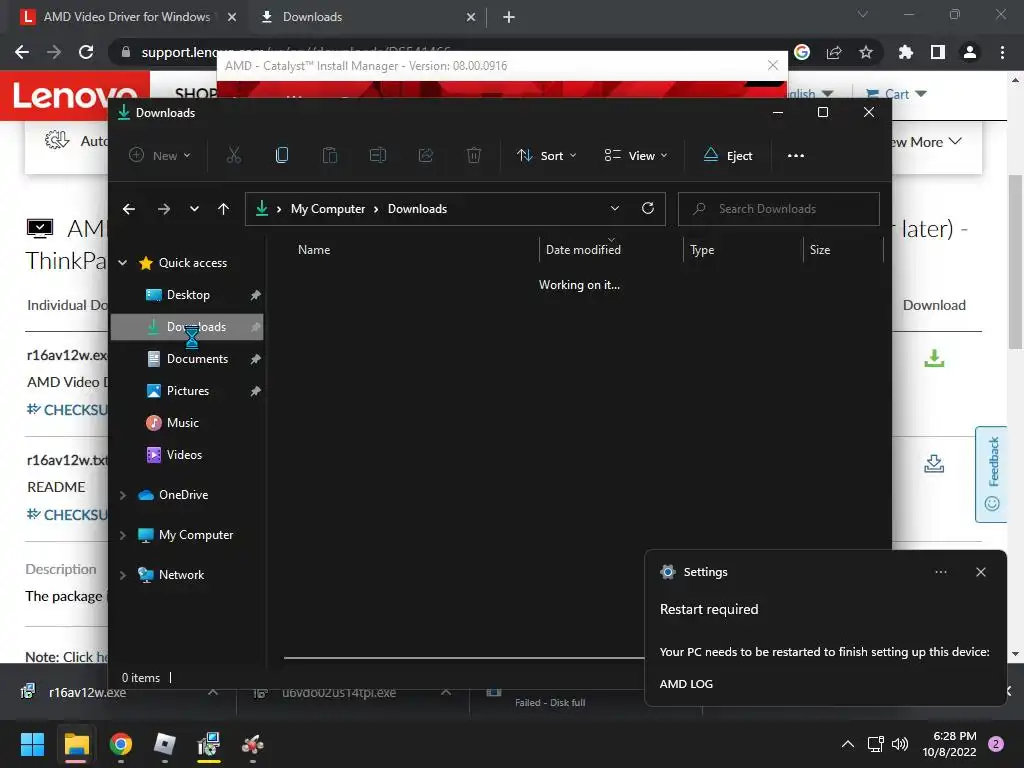Open Chrome extensions puzzle icon

905,52
